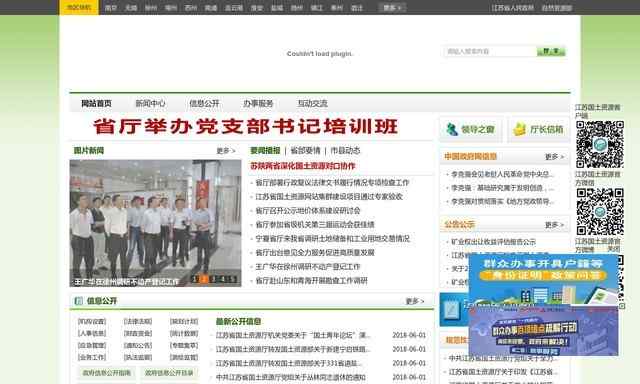This screenshot has width=640, height=384.
Task: Open the 领导之窗 icon link
Action: tap(471, 129)
